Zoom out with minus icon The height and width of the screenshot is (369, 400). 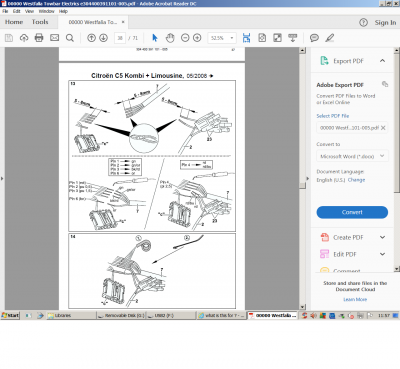(185, 38)
